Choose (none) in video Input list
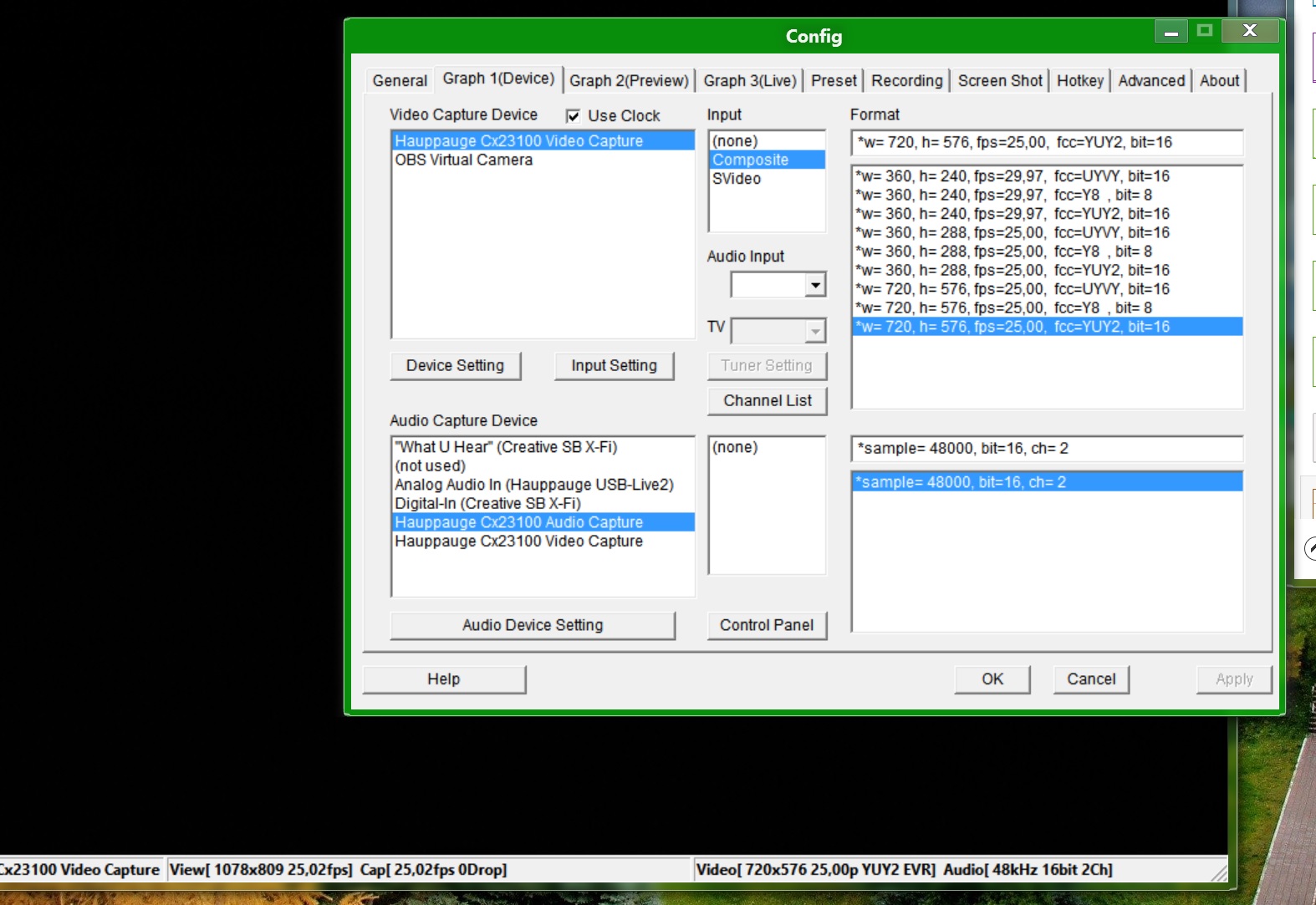The width and height of the screenshot is (1316, 905). coord(767,140)
